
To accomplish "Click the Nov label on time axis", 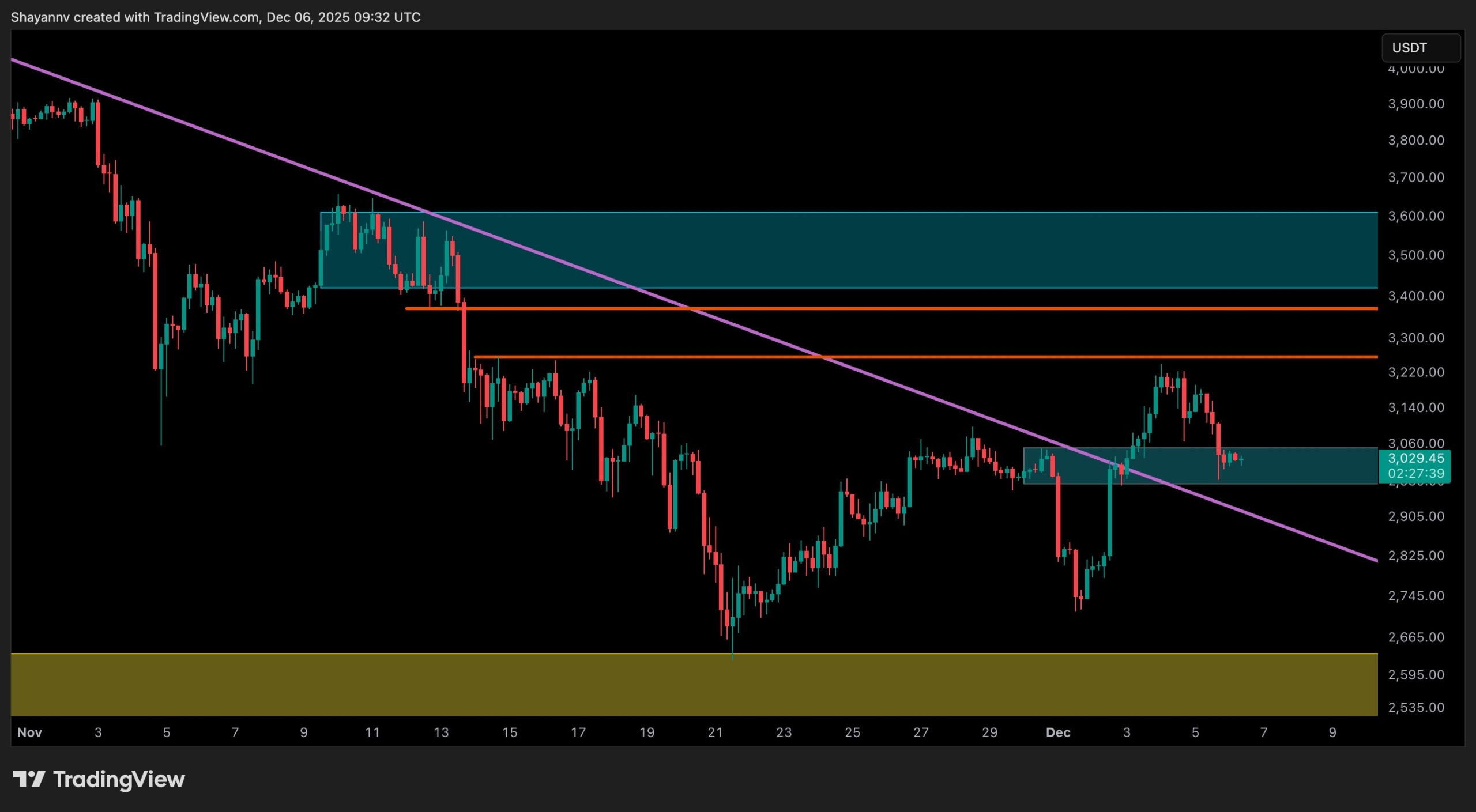I will coord(29,732).
